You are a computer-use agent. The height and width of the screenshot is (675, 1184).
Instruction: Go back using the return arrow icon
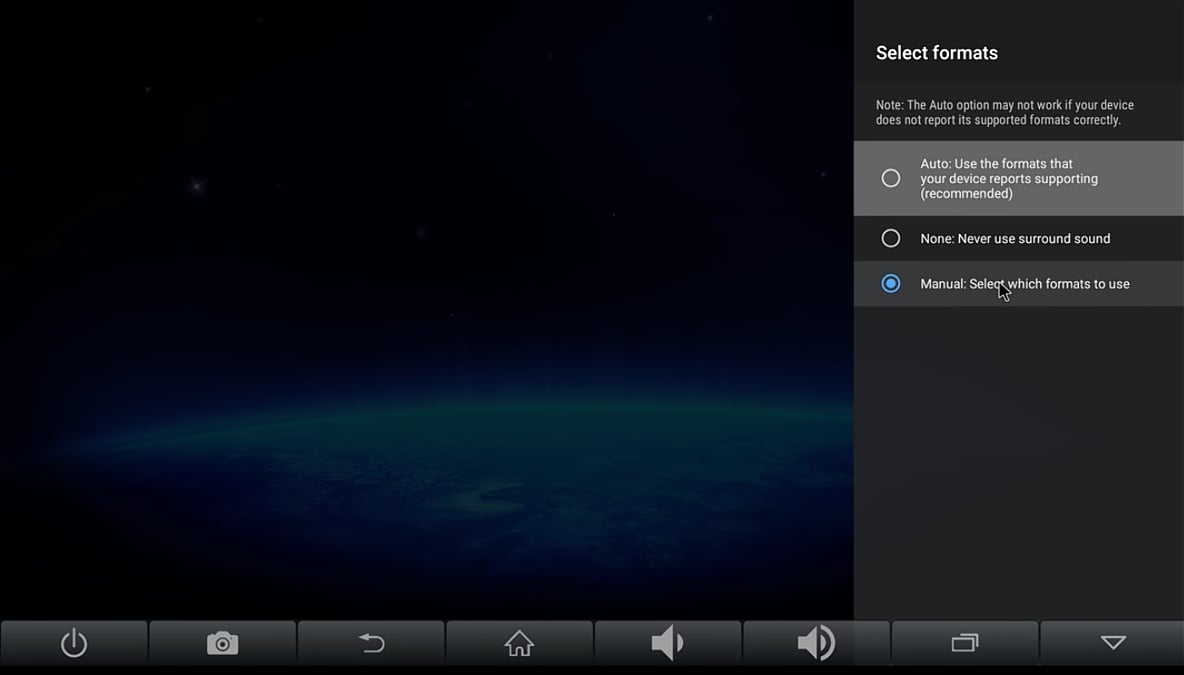click(371, 643)
